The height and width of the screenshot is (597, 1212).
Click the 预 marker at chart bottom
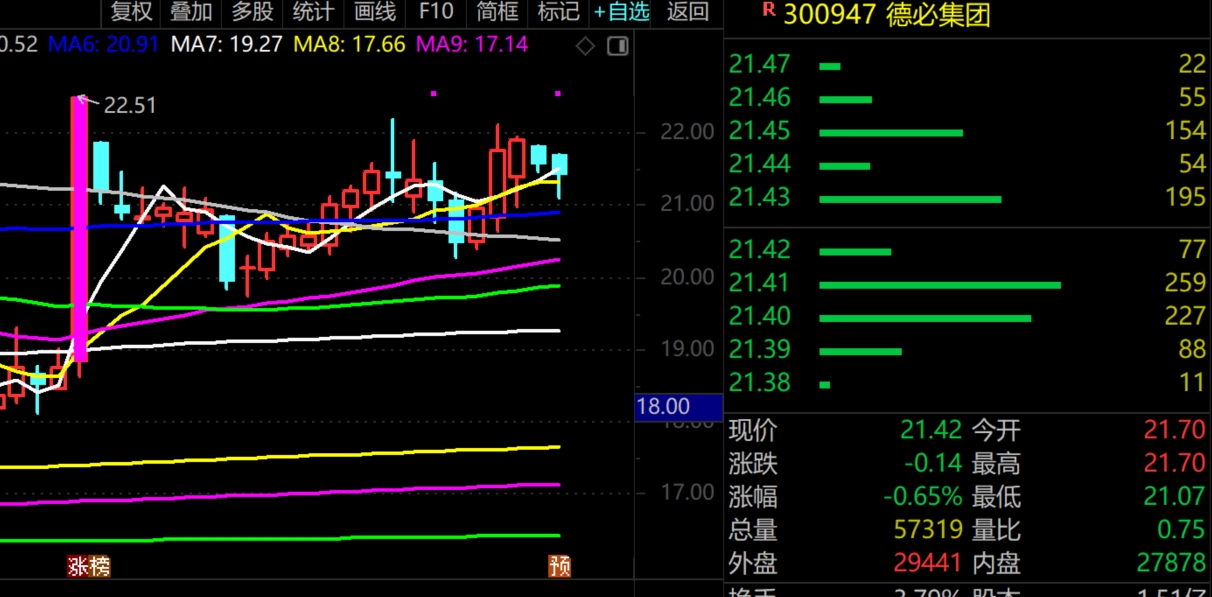click(559, 567)
